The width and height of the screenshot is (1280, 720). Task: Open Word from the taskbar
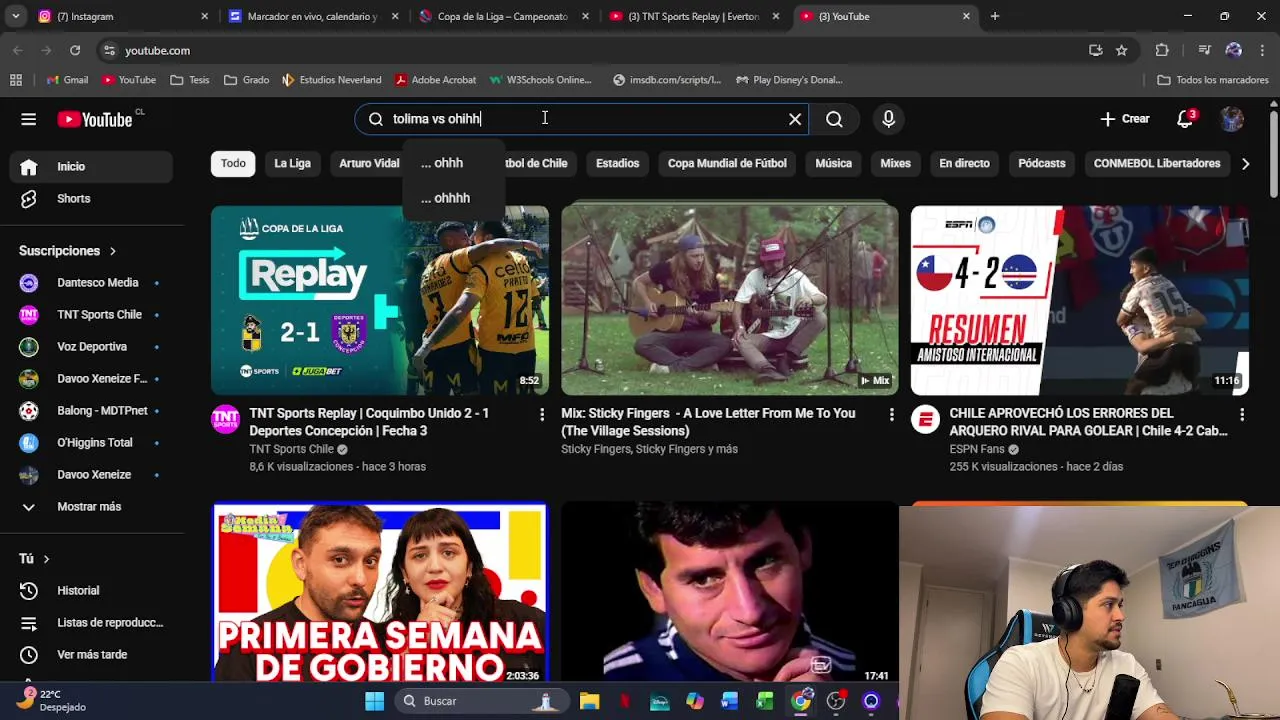pyautogui.click(x=730, y=701)
